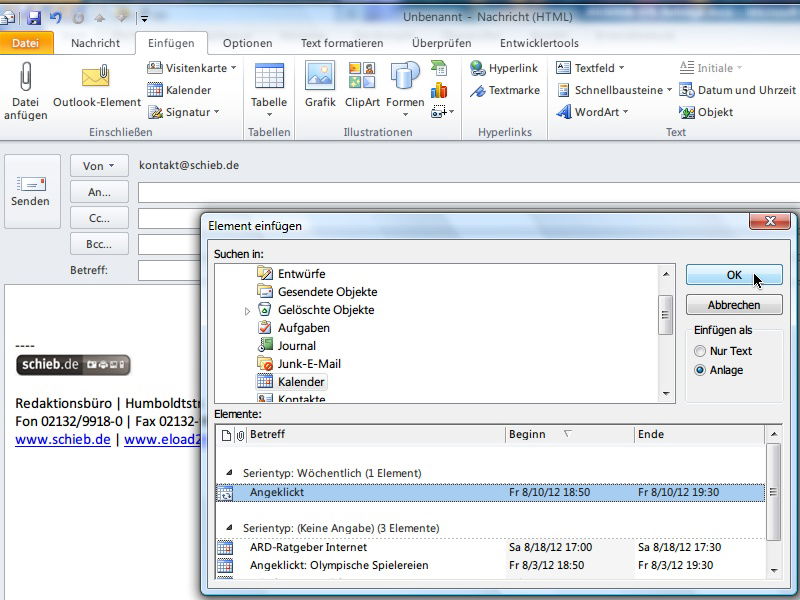
Task: Click the Hyperlink globe icon
Action: point(478,68)
